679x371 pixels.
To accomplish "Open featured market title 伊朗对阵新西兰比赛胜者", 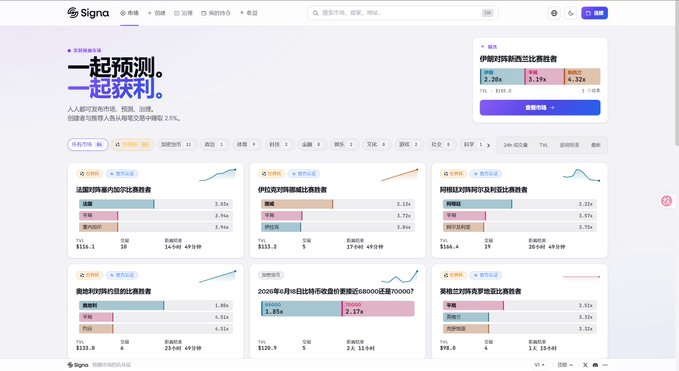I will tap(518, 59).
